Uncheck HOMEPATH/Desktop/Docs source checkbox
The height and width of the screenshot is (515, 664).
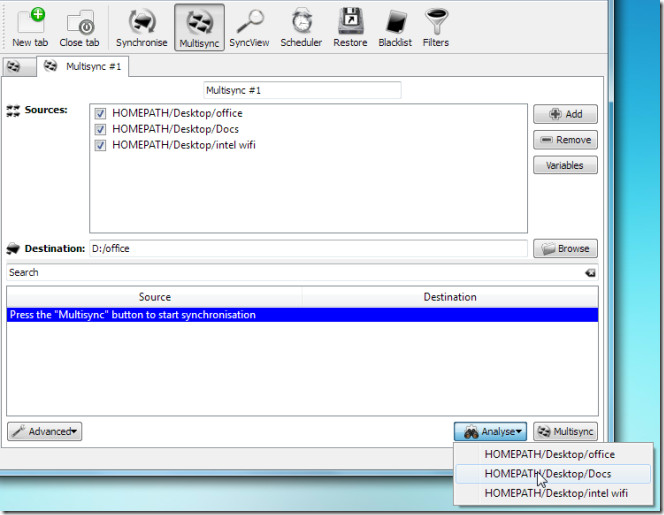[100, 129]
